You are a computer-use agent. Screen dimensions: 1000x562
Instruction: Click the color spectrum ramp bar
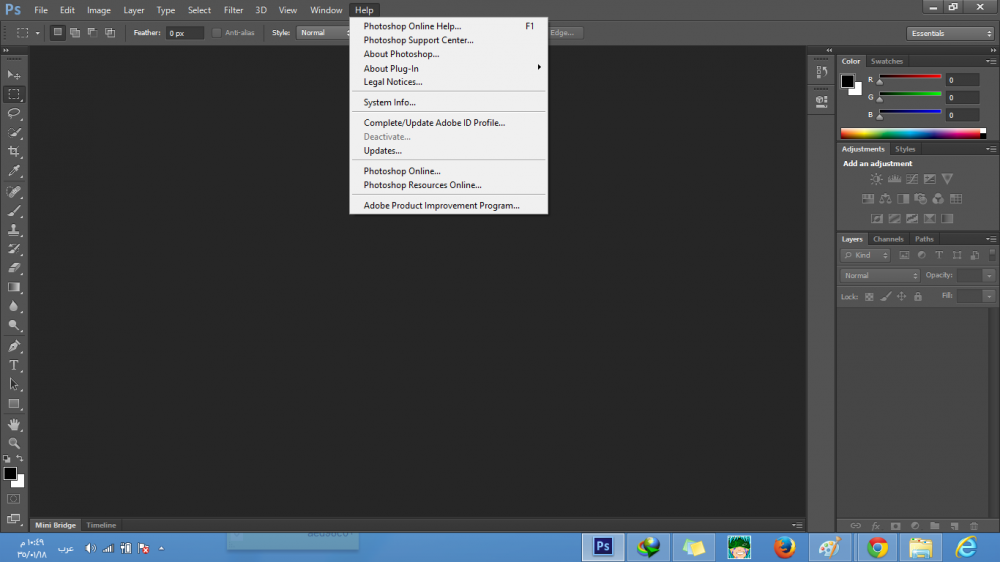(912, 133)
